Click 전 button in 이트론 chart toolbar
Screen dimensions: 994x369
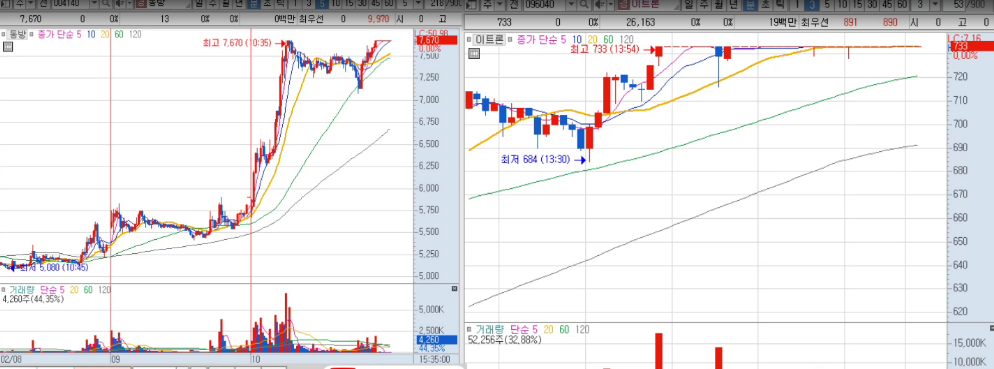point(515,4)
